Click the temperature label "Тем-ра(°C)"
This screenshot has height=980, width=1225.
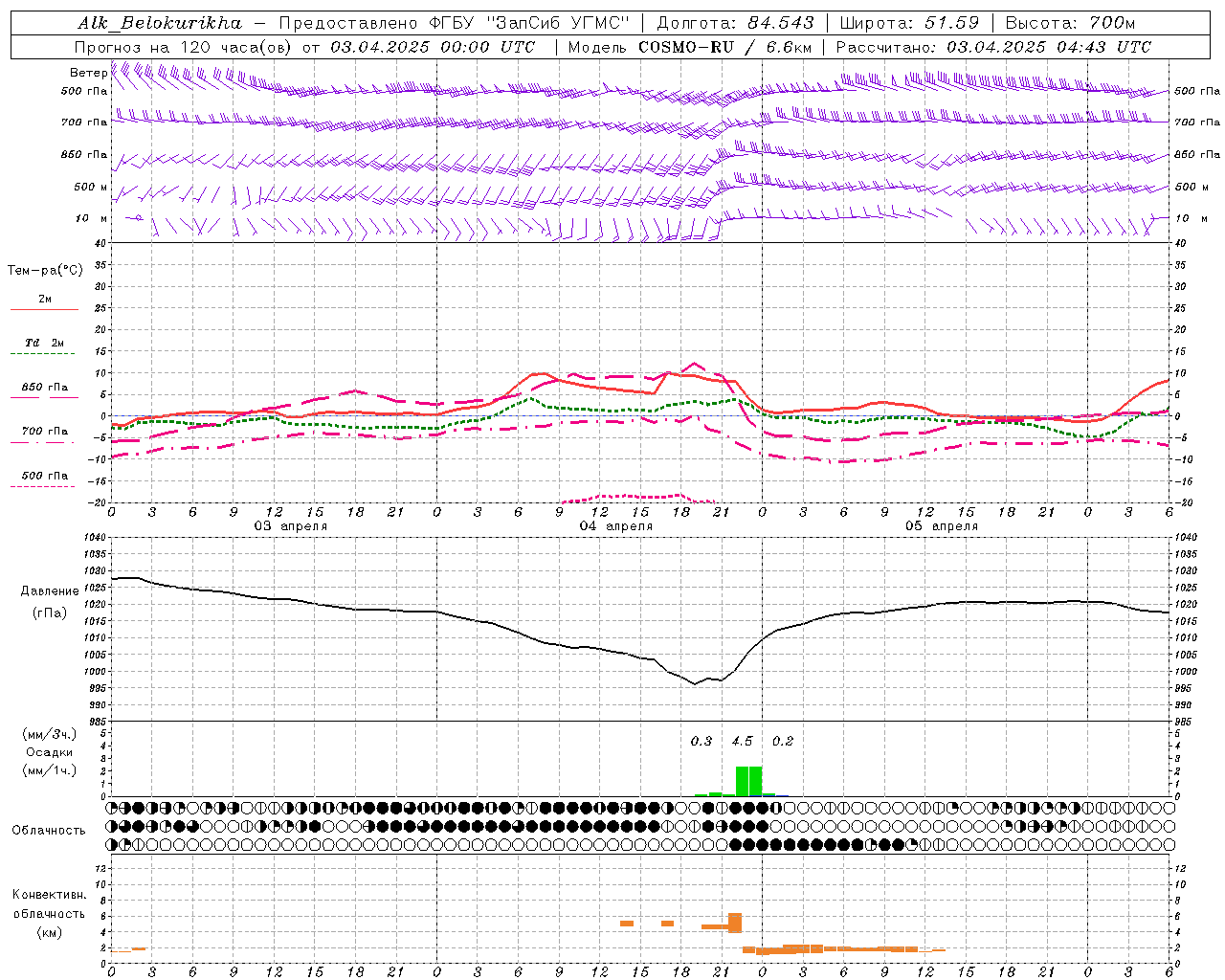click(45, 270)
